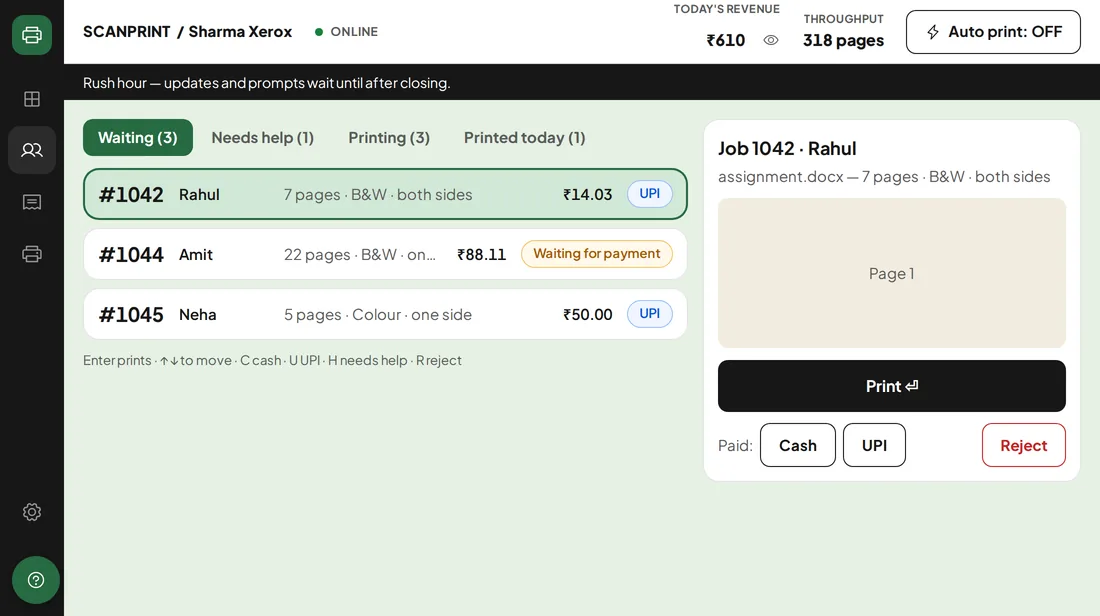The height and width of the screenshot is (616, 1100).
Task: Select job #1045 Neha row
Action: click(x=384, y=314)
